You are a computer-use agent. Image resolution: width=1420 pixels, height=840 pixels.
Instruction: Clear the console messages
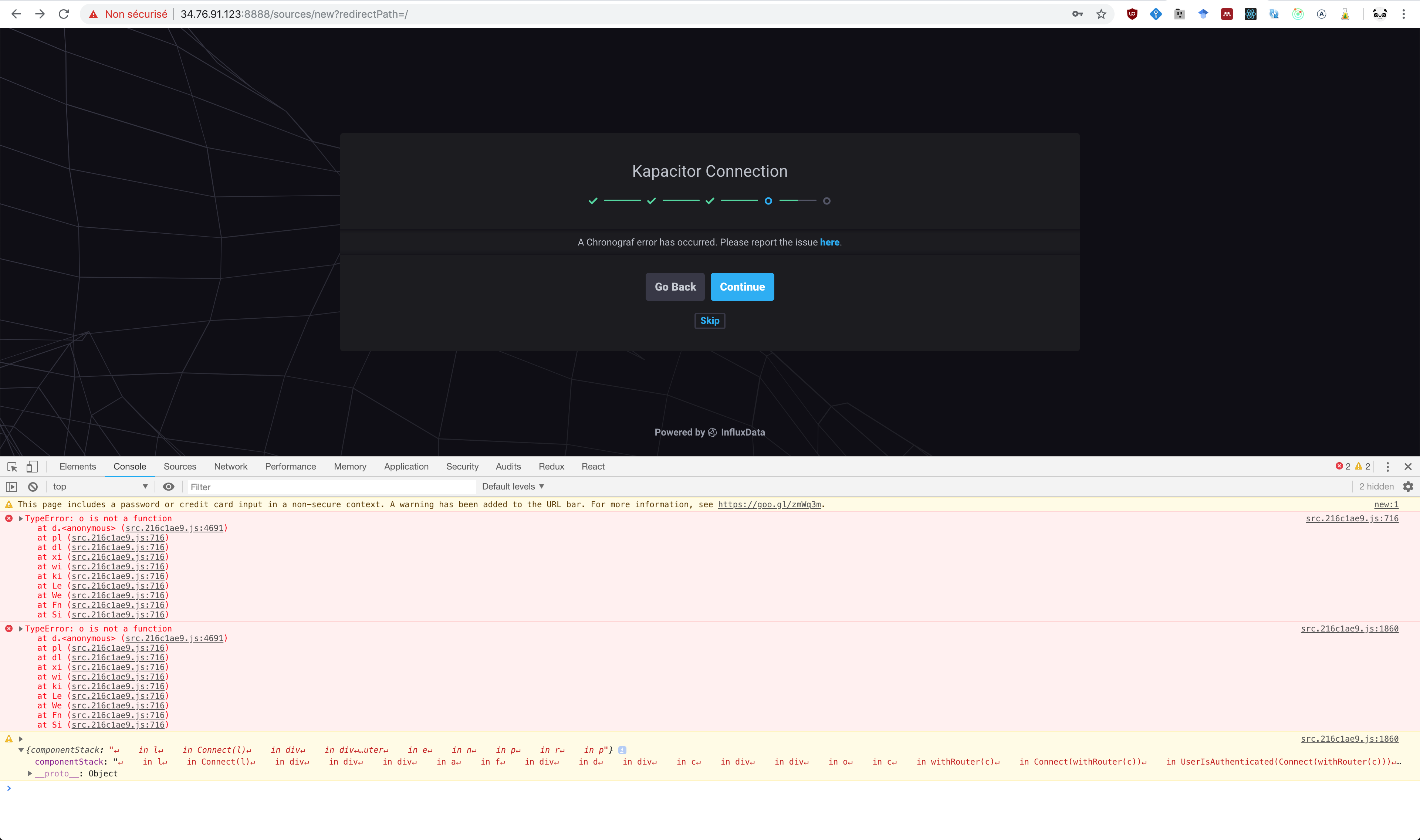(x=32, y=486)
